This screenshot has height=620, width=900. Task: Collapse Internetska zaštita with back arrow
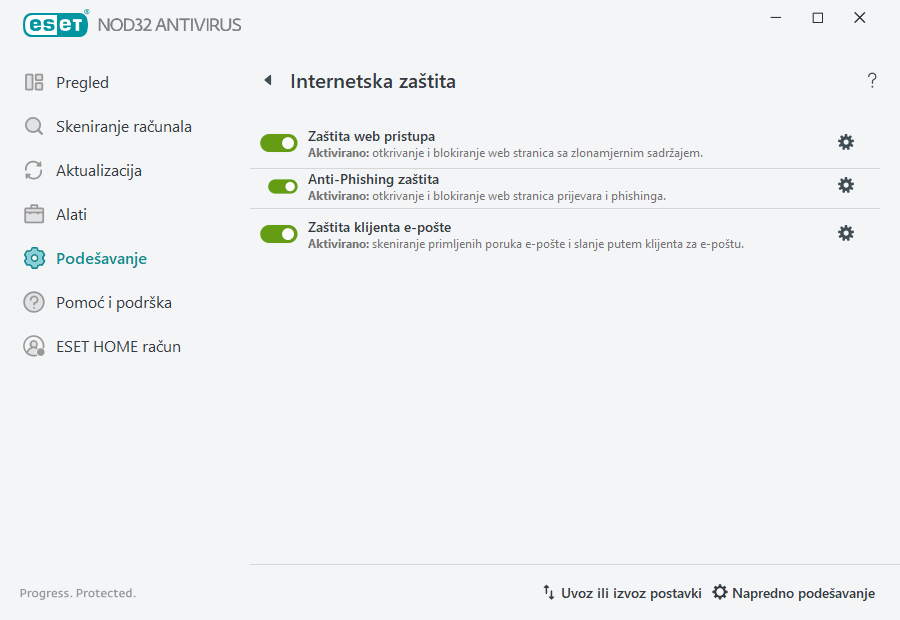point(267,80)
